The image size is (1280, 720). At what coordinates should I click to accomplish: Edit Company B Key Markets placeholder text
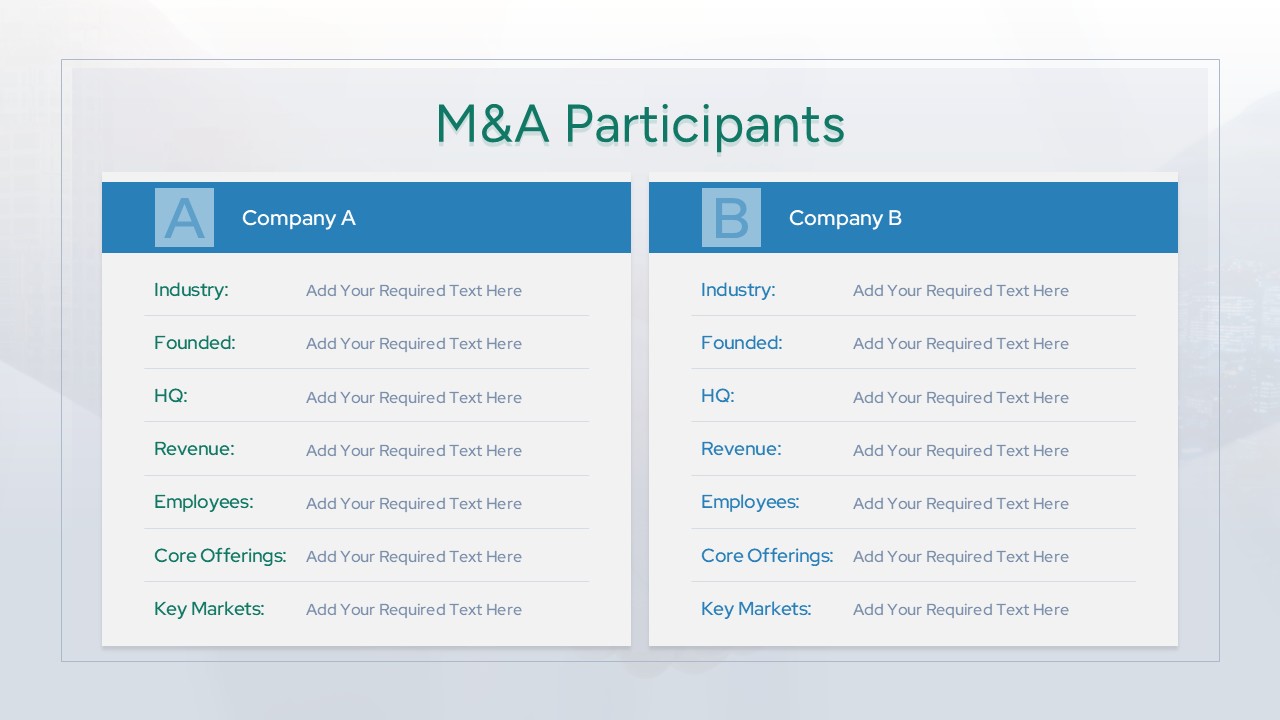961,610
